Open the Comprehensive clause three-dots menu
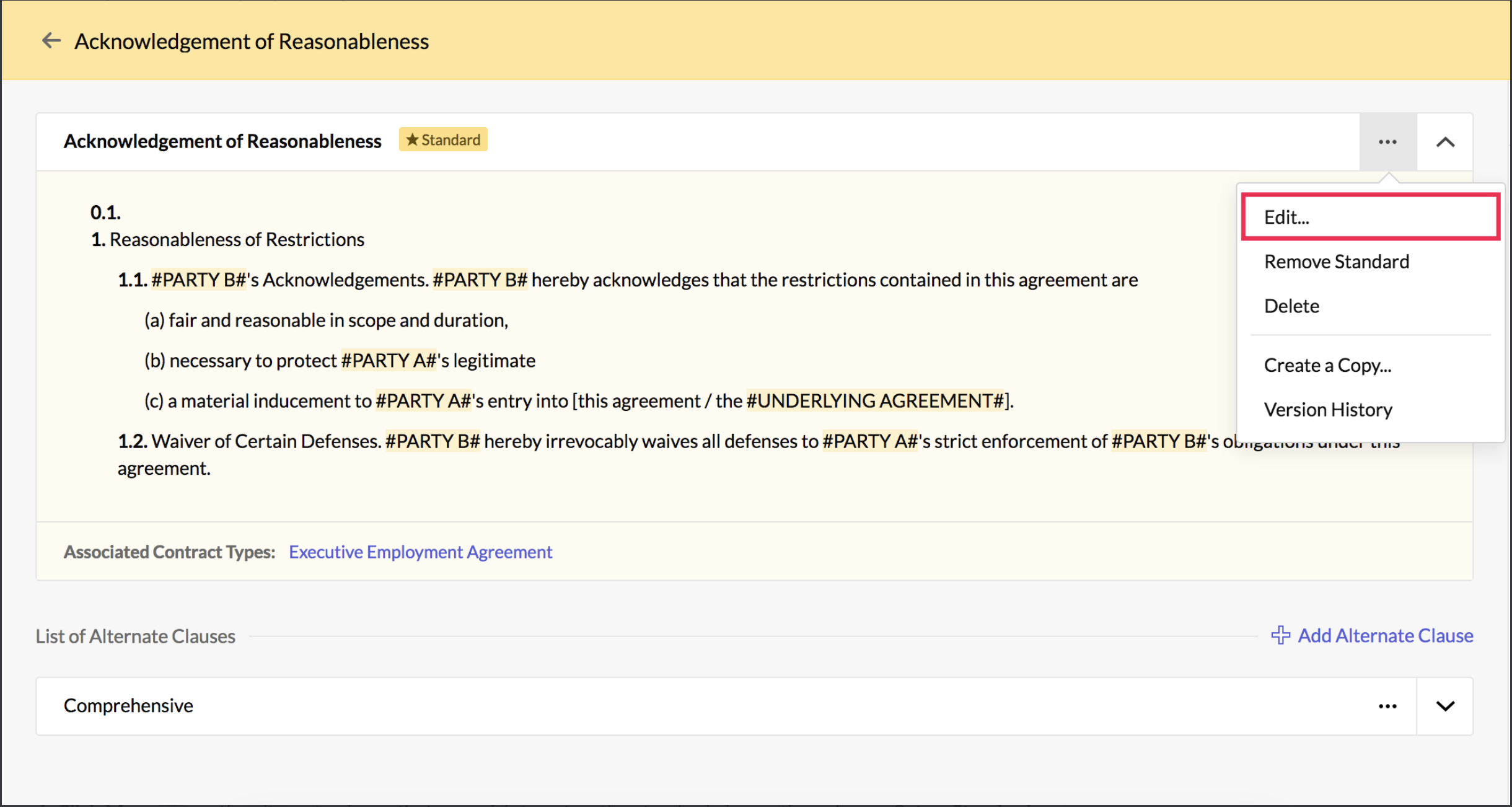 click(1387, 706)
